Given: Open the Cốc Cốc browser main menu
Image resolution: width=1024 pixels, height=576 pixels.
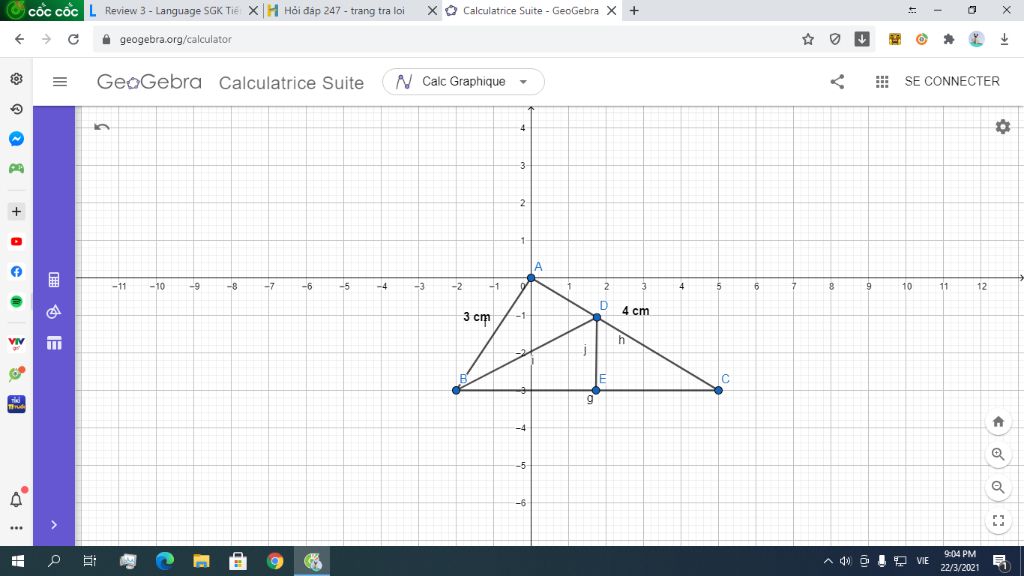Looking at the screenshot, I should click(42, 10).
